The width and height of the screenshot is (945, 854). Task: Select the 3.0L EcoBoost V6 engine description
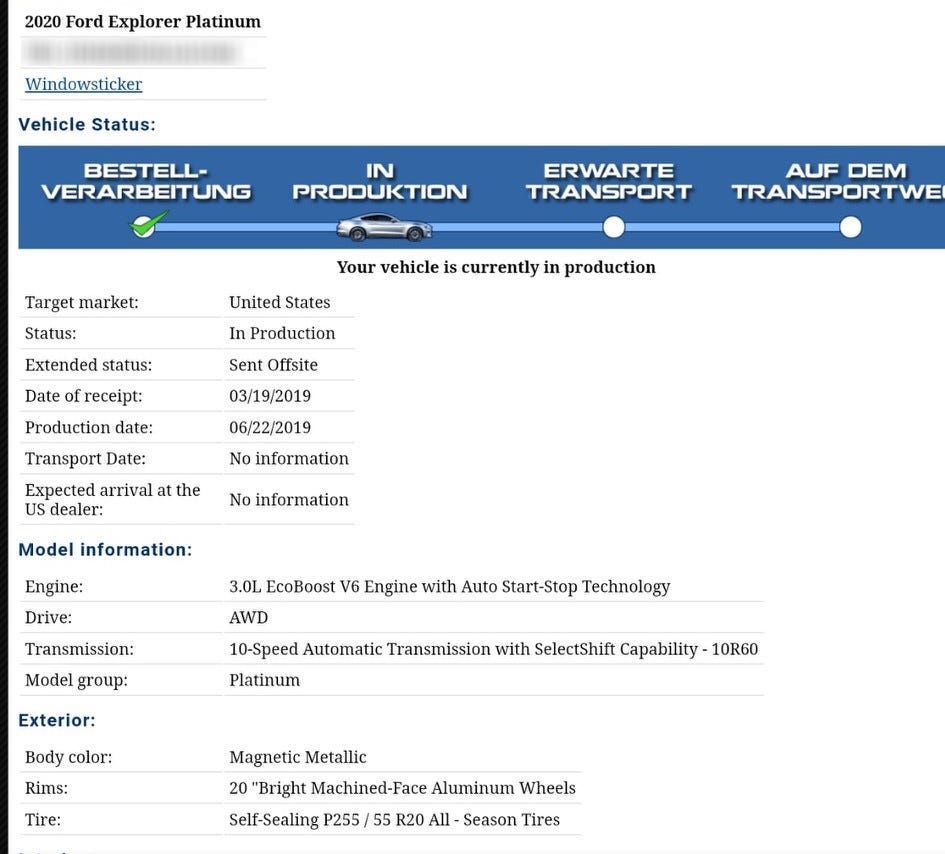pos(450,586)
